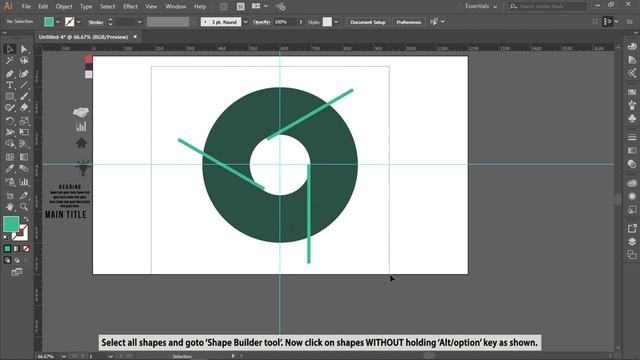The image size is (640, 360).
Task: Select the Shape Builder tool
Action: (x=10, y=144)
